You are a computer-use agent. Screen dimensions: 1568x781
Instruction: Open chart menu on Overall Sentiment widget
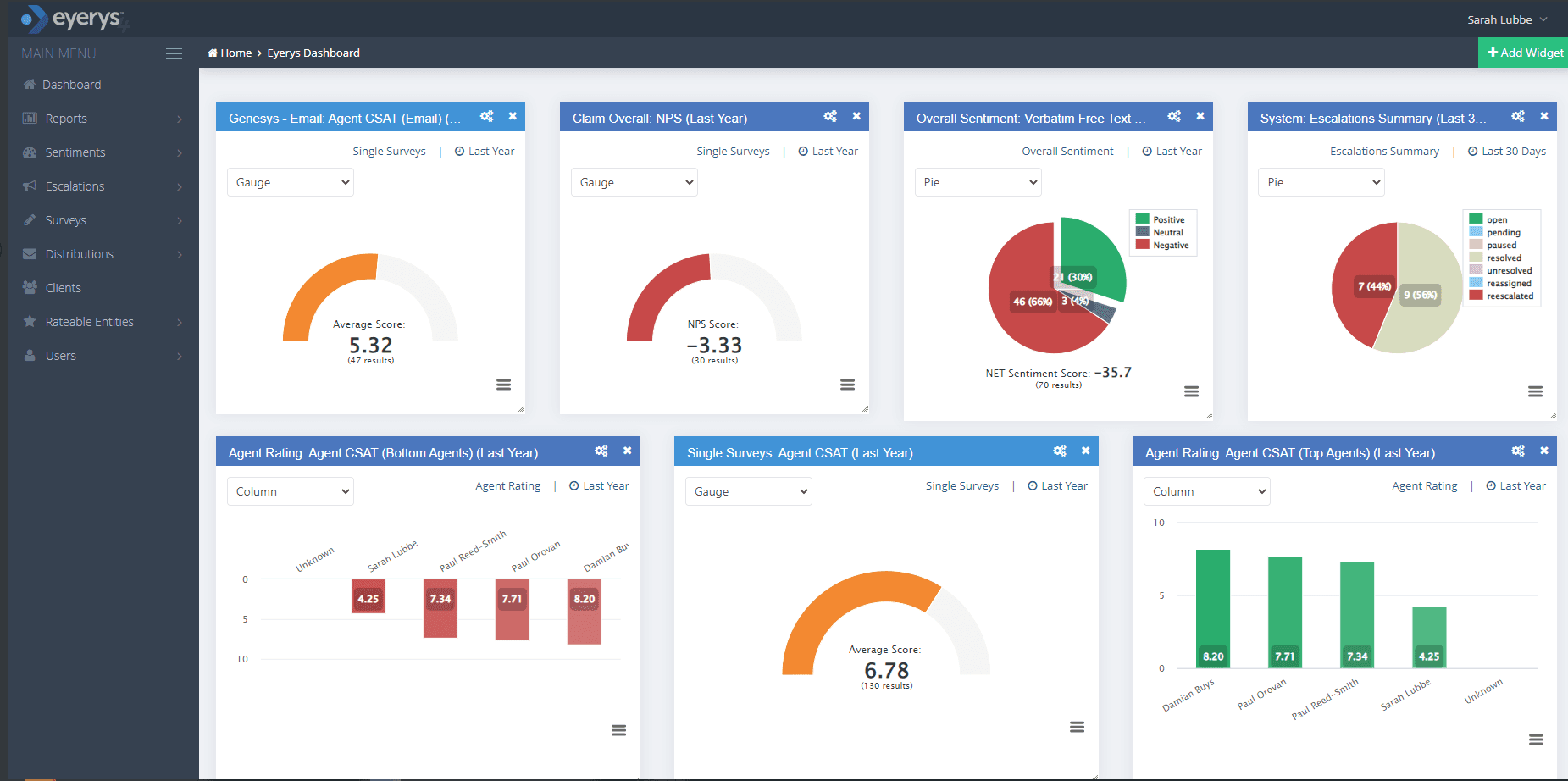point(1191,391)
